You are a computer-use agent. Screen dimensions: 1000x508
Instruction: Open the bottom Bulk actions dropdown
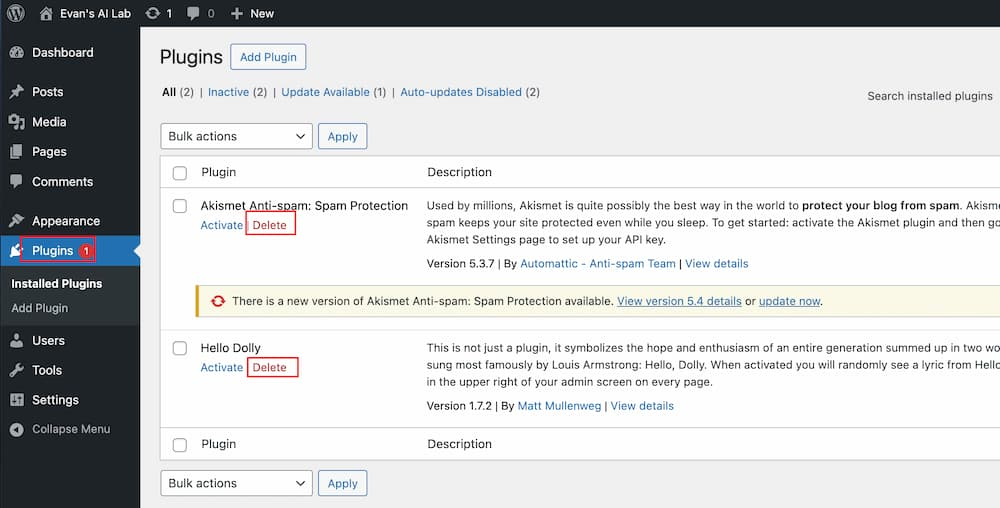tap(237, 483)
